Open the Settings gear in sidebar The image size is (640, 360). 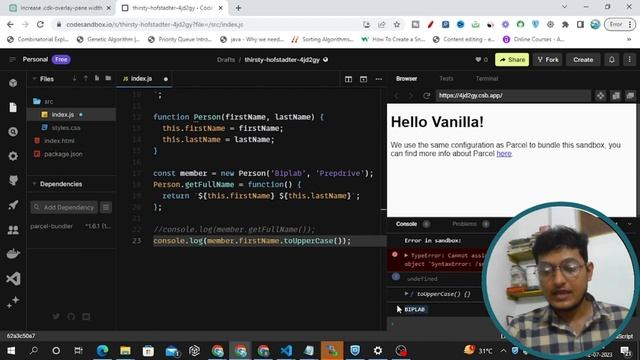[x=13, y=156]
